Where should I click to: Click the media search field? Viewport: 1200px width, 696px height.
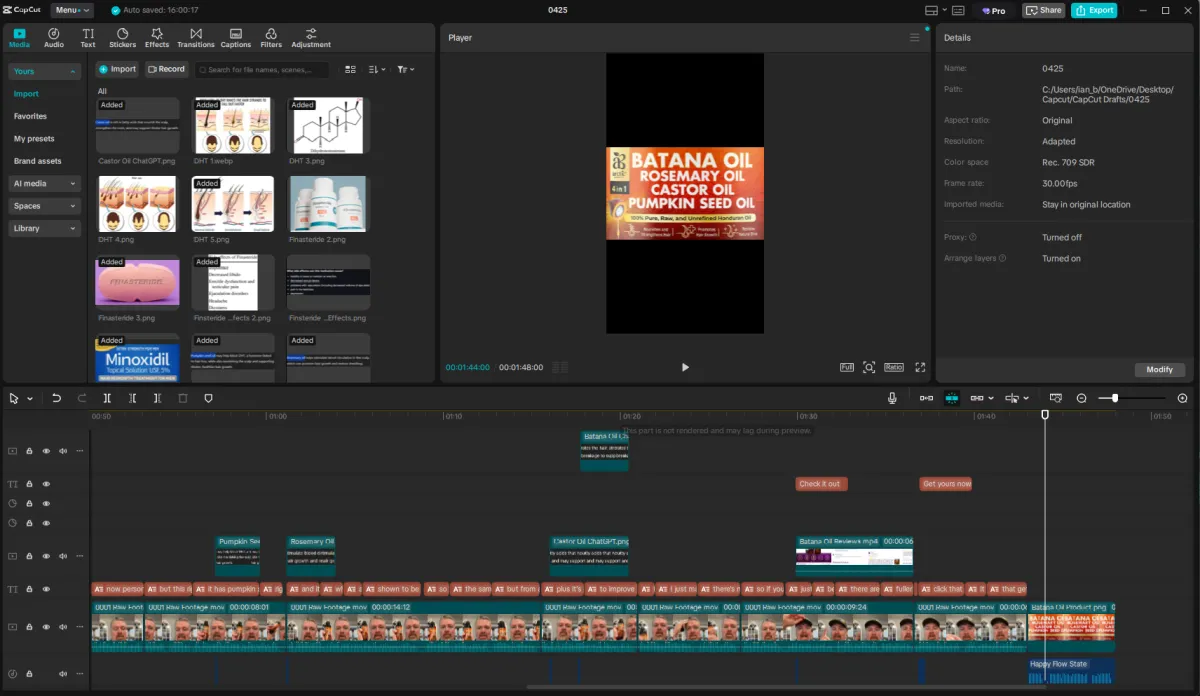262,69
